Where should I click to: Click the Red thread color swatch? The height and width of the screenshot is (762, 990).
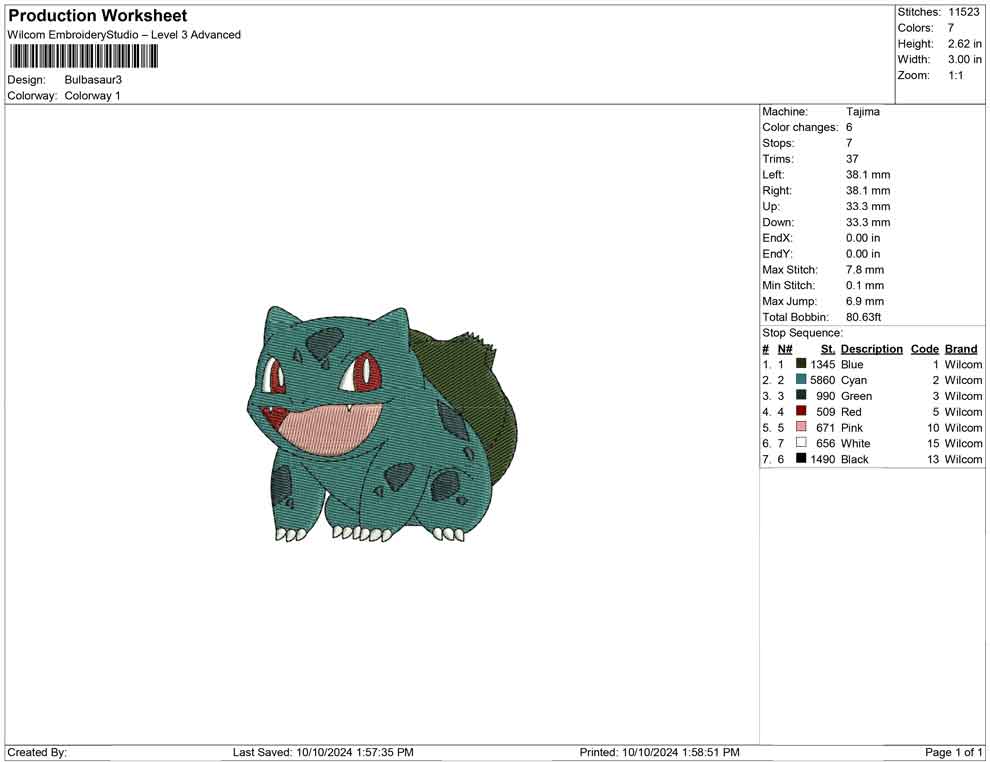(x=801, y=410)
